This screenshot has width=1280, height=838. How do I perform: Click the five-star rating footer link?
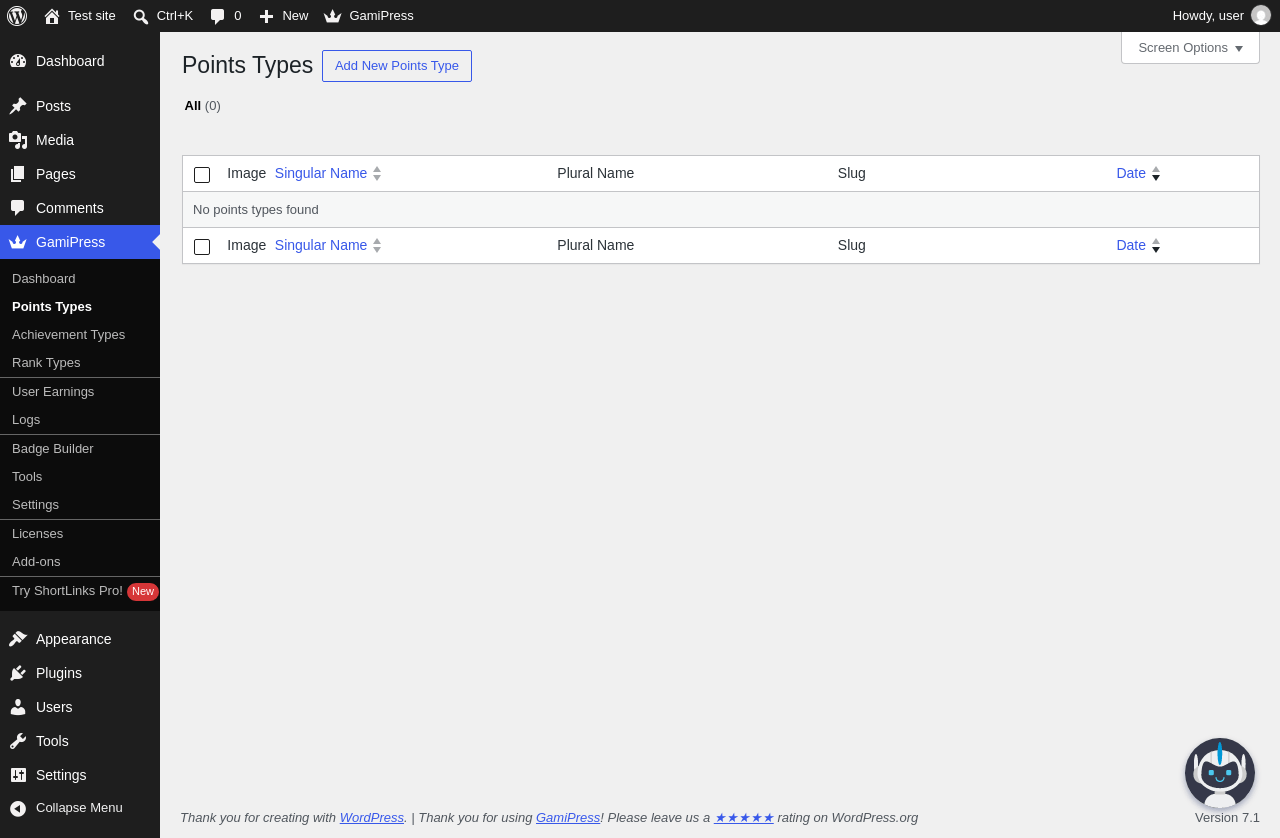point(744,817)
